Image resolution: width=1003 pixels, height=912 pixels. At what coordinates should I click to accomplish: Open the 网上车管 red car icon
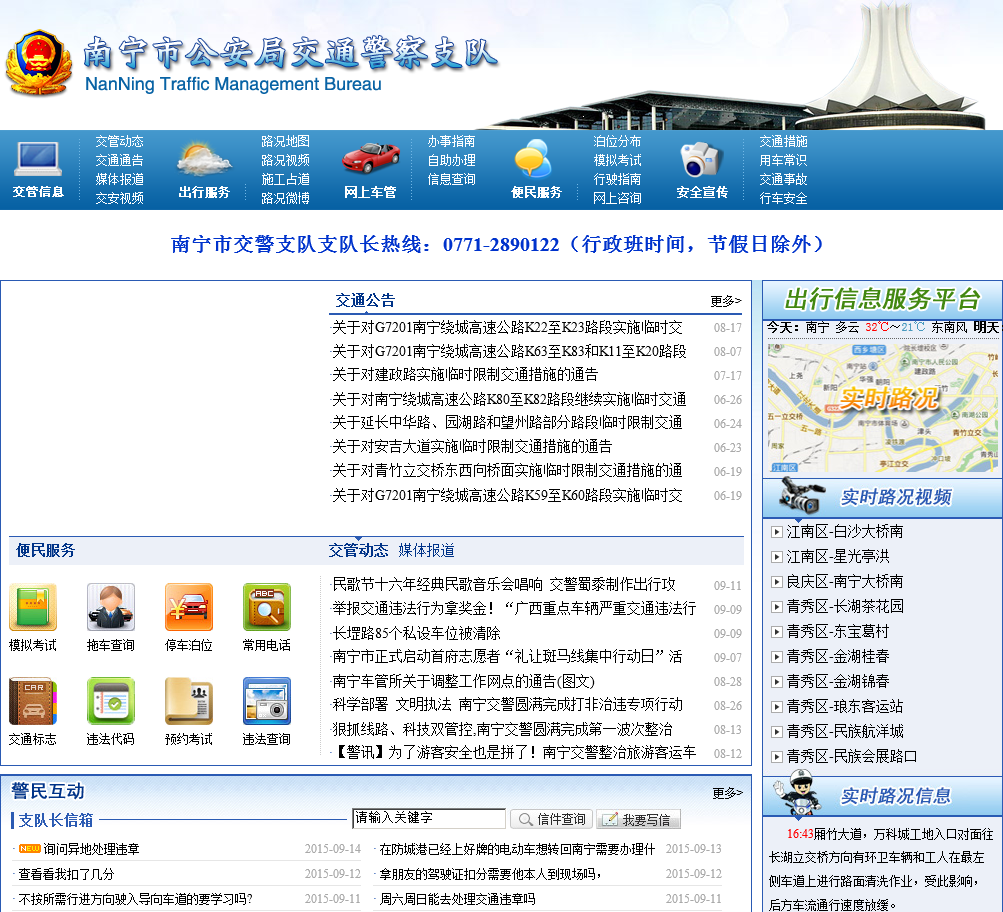(x=370, y=160)
